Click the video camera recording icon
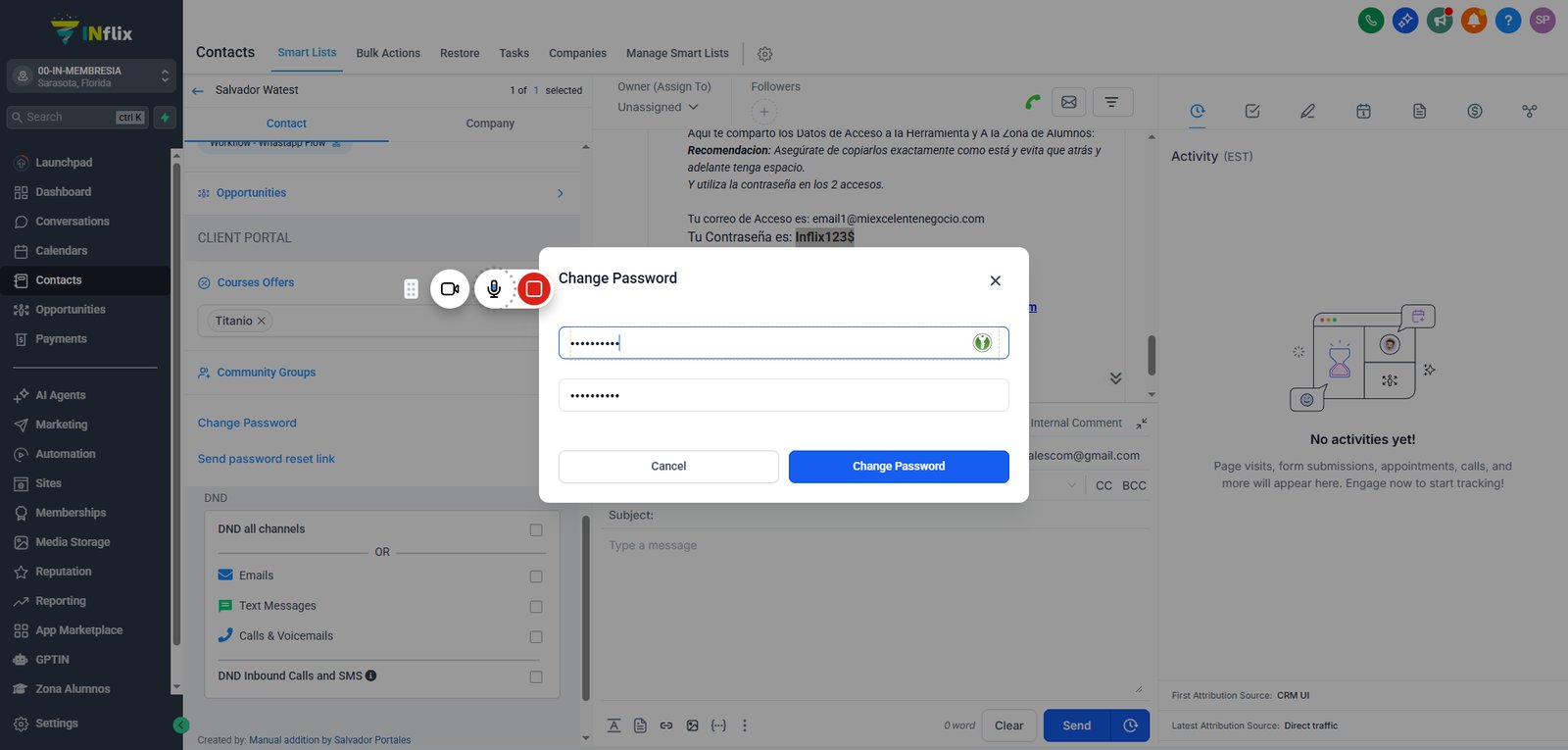Image resolution: width=1568 pixels, height=750 pixels. pyautogui.click(x=450, y=289)
